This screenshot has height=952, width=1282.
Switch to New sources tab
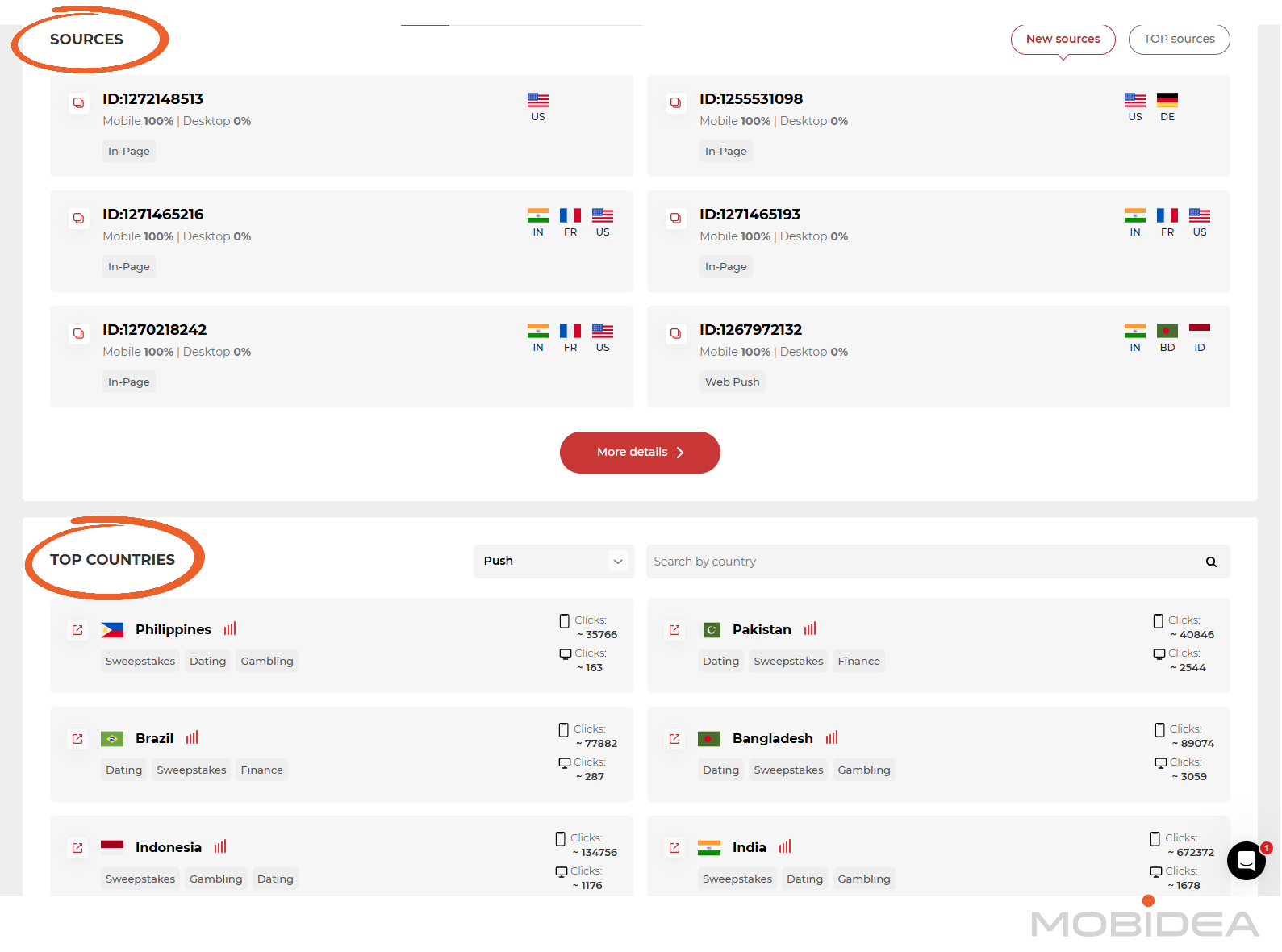pos(1063,39)
